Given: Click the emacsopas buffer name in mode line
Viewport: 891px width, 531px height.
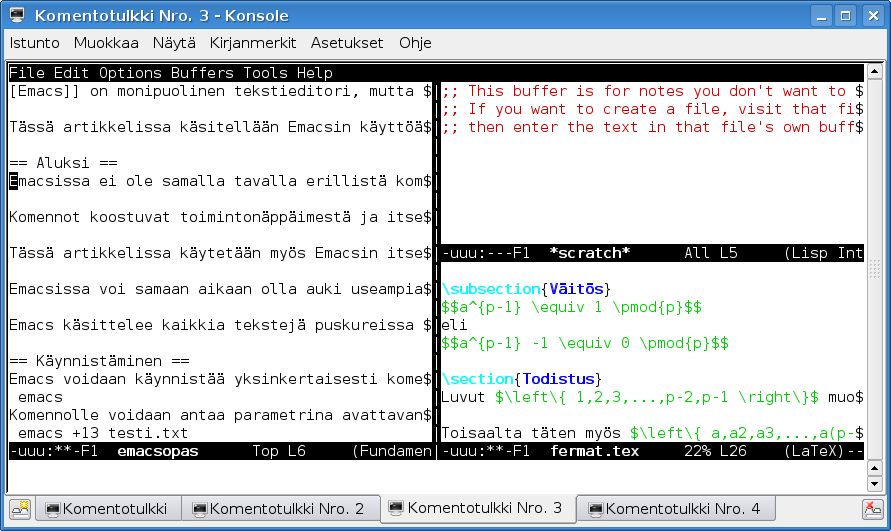Looking at the screenshot, I should 157,452.
